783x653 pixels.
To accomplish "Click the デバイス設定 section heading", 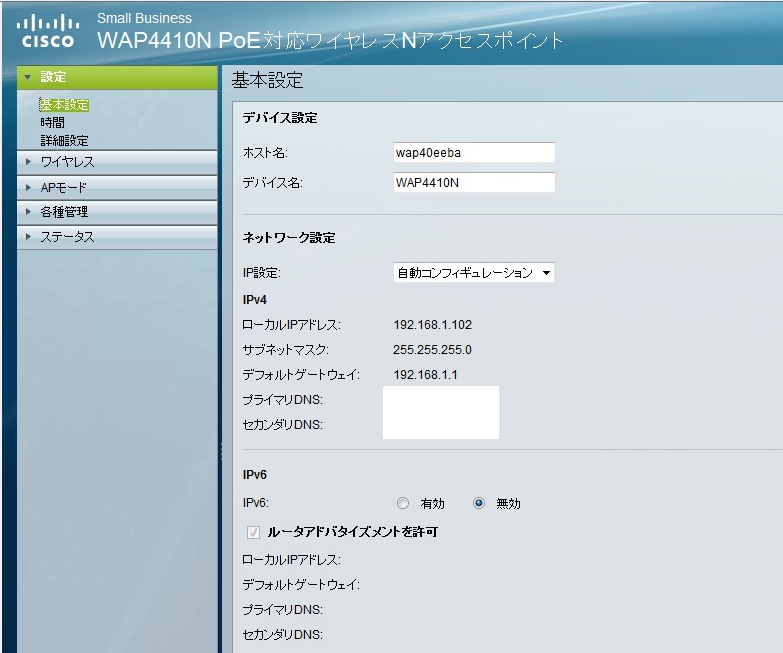I will 280,118.
